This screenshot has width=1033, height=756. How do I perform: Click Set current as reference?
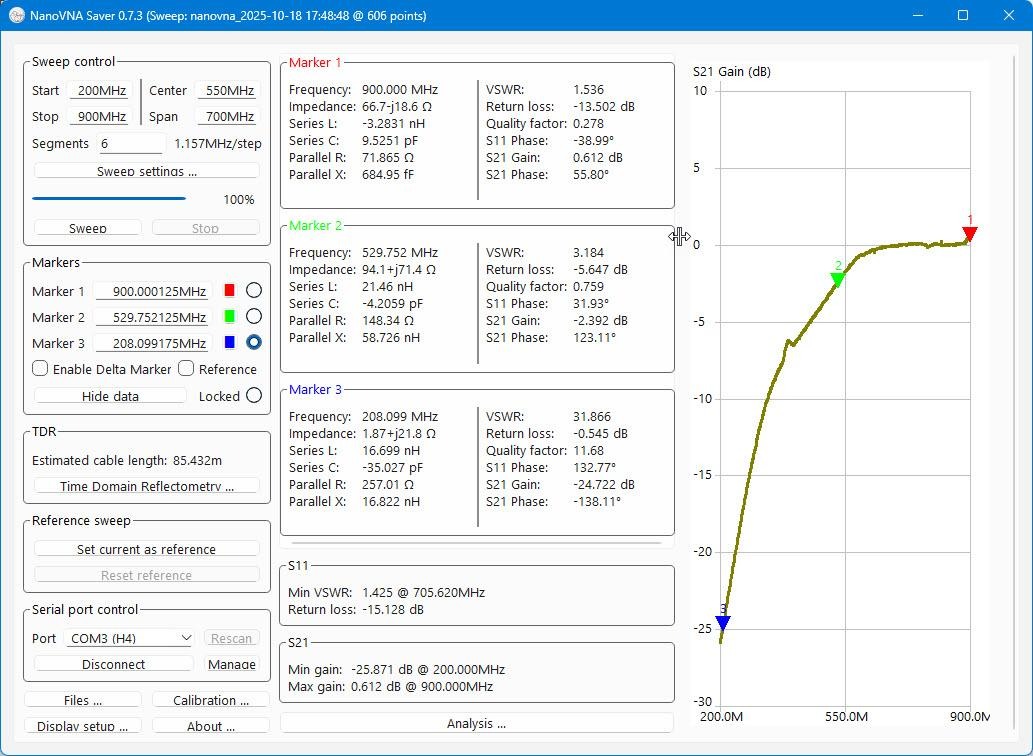pos(146,549)
